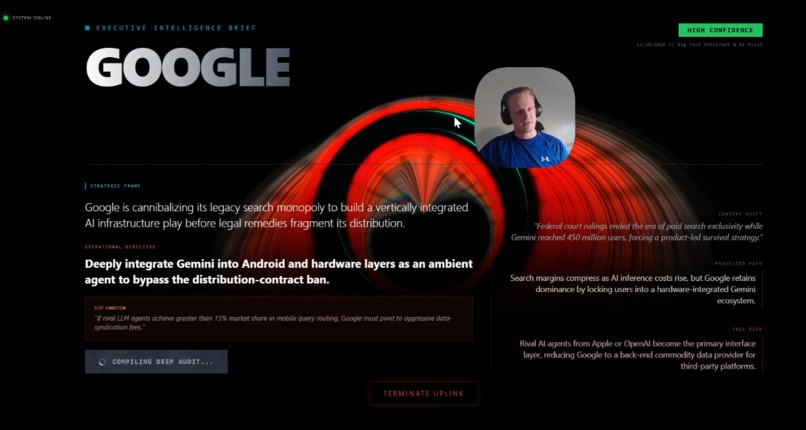Click the Compiling Deep Audit button
The image size is (806, 430).
coord(156,362)
